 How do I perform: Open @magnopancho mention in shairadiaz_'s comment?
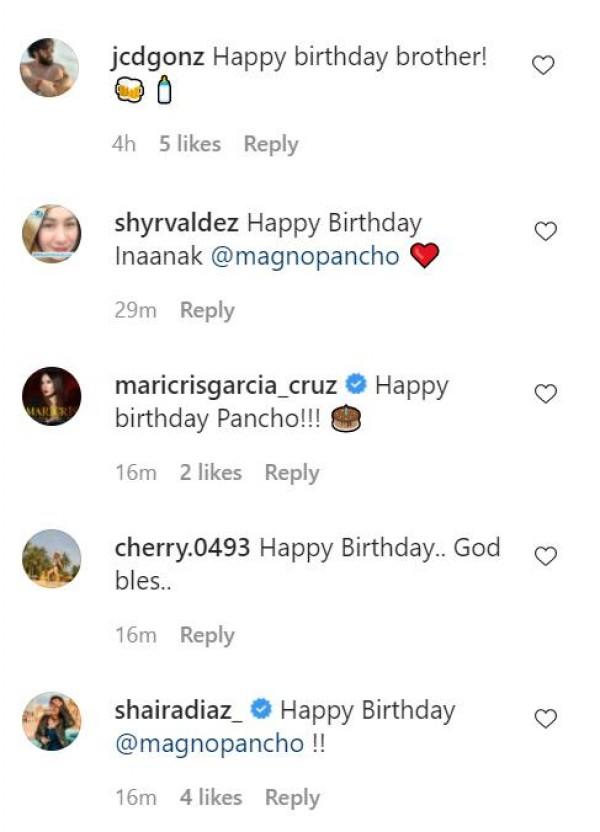pyautogui.click(x=210, y=745)
